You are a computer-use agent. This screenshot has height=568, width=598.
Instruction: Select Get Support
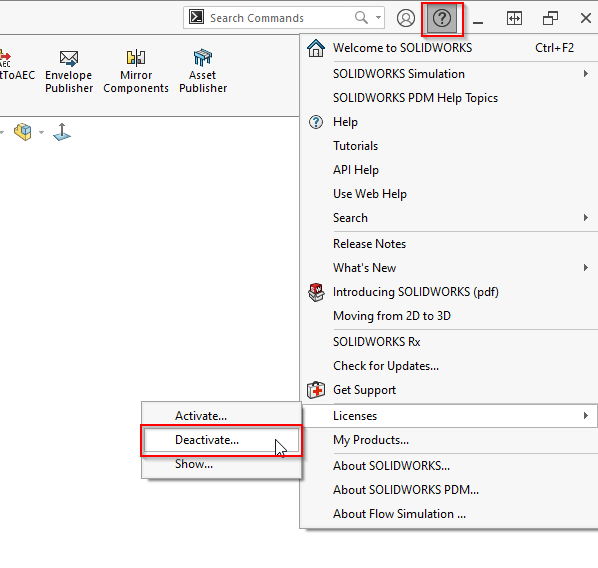click(448, 390)
